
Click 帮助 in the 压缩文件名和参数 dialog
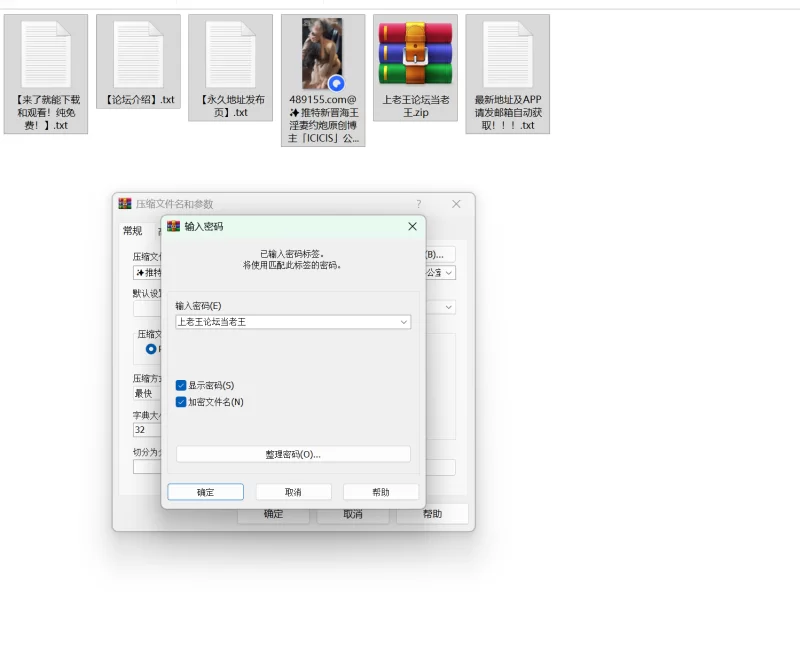tap(432, 514)
